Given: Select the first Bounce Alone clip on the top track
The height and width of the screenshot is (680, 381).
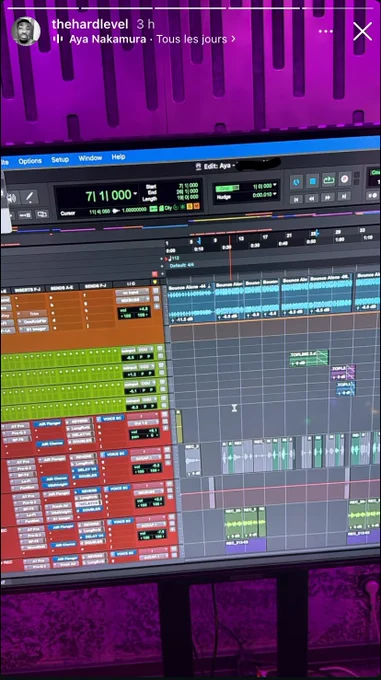Looking at the screenshot, I should click(190, 304).
